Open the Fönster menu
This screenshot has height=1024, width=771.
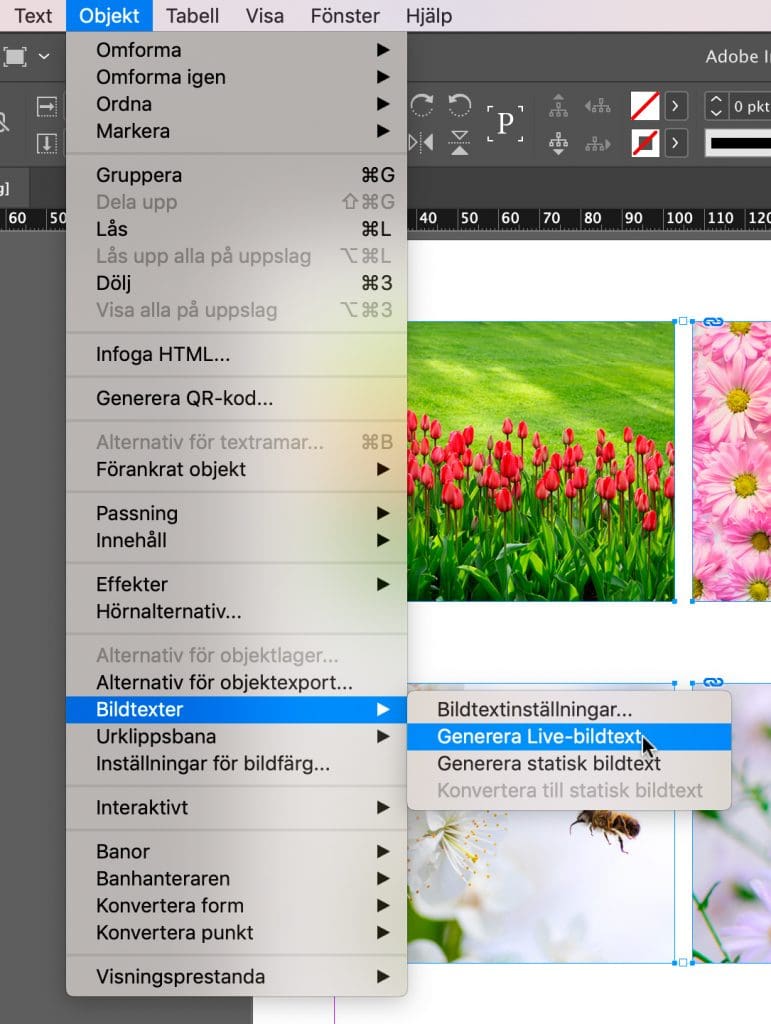coord(345,16)
